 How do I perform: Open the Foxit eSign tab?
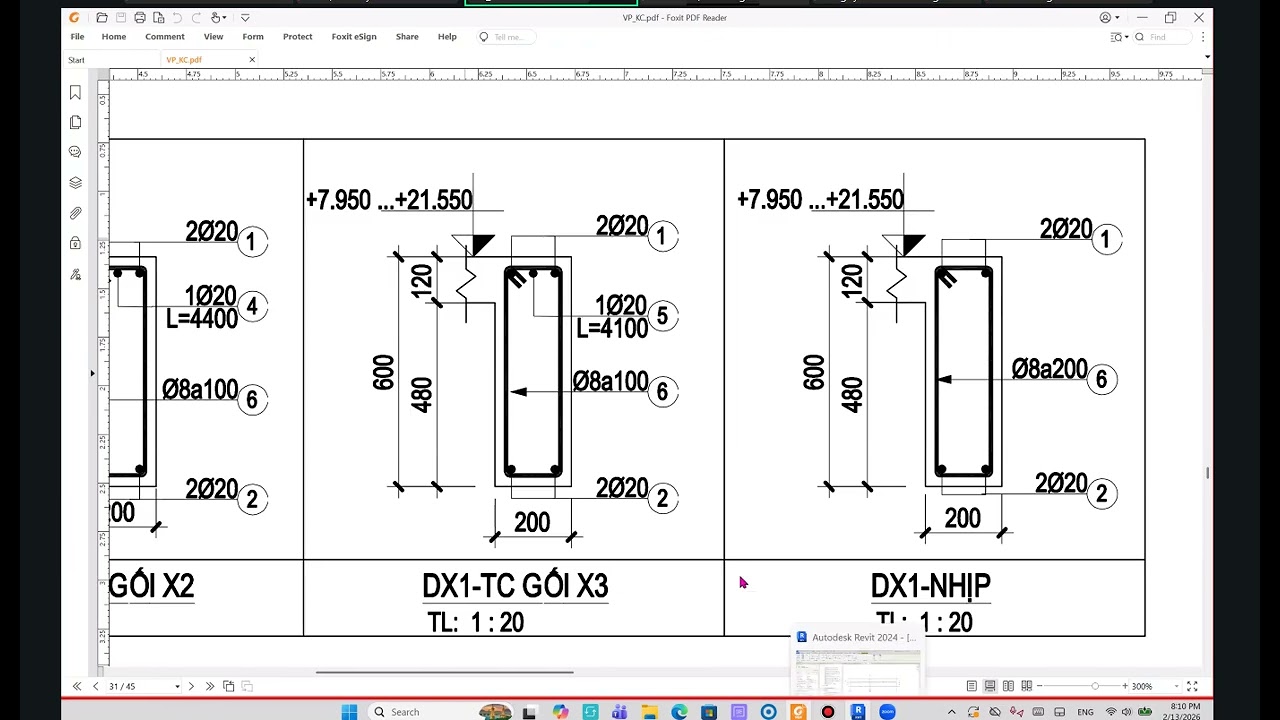[354, 37]
